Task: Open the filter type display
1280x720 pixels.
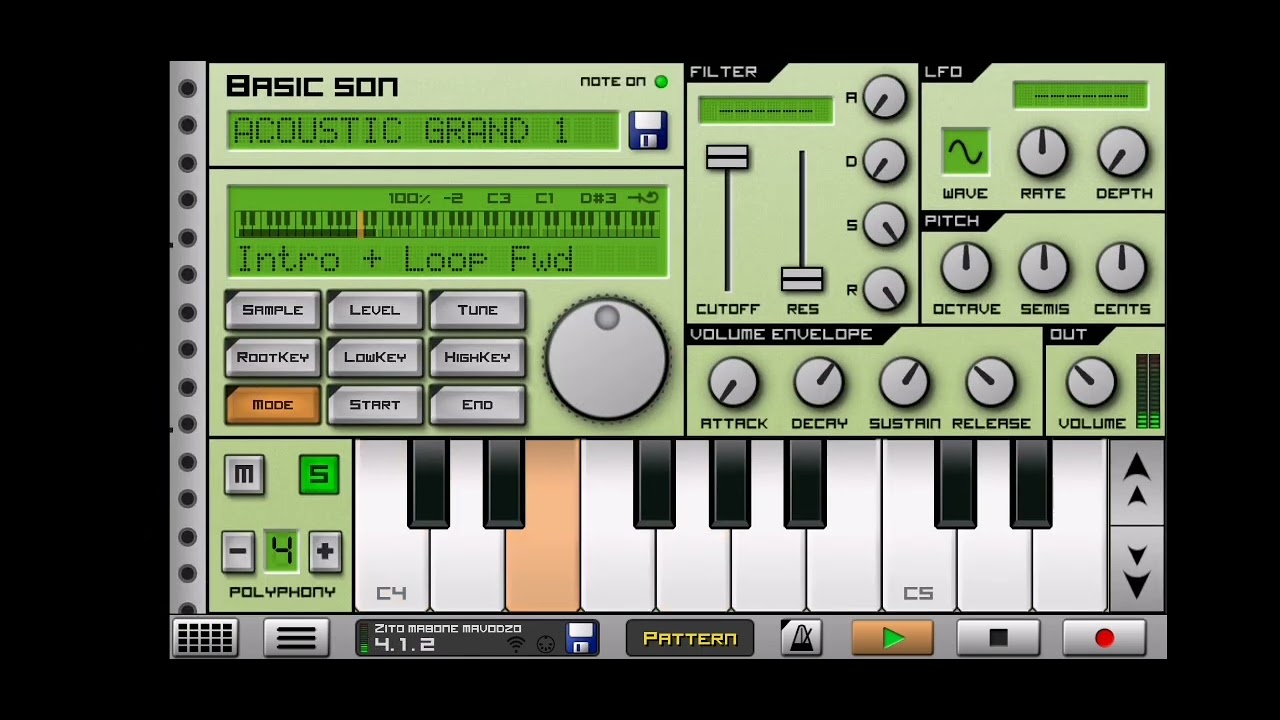Action: (766, 110)
